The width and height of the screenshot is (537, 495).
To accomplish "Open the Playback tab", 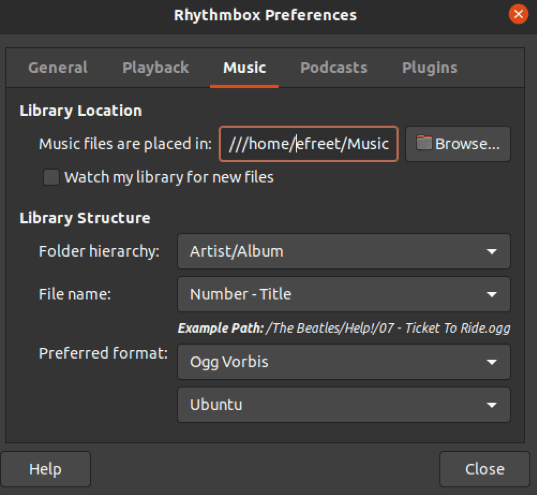I will [x=155, y=67].
